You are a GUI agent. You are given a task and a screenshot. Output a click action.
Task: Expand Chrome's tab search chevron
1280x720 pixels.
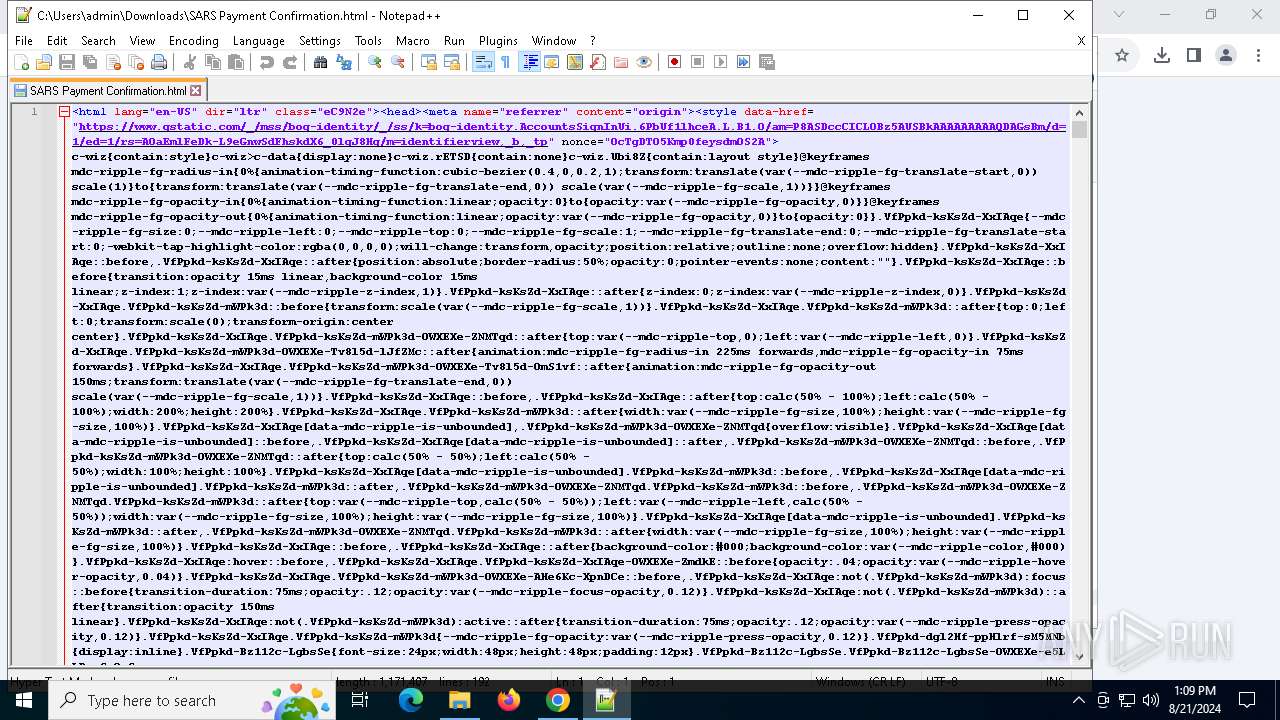pyautogui.click(x=1119, y=14)
